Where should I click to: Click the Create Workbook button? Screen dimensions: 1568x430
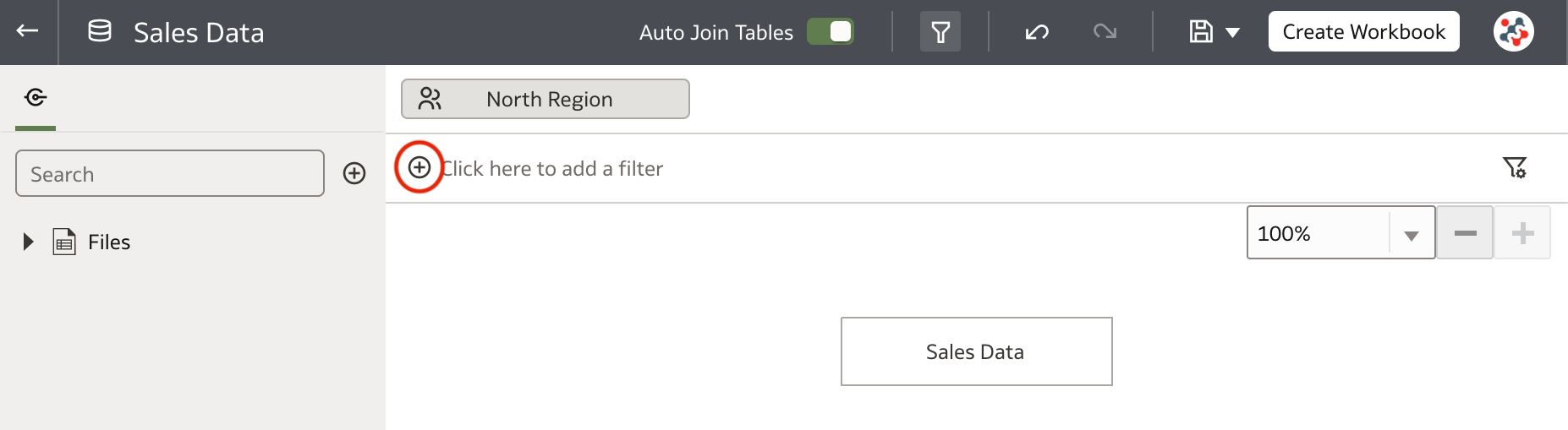[1363, 32]
